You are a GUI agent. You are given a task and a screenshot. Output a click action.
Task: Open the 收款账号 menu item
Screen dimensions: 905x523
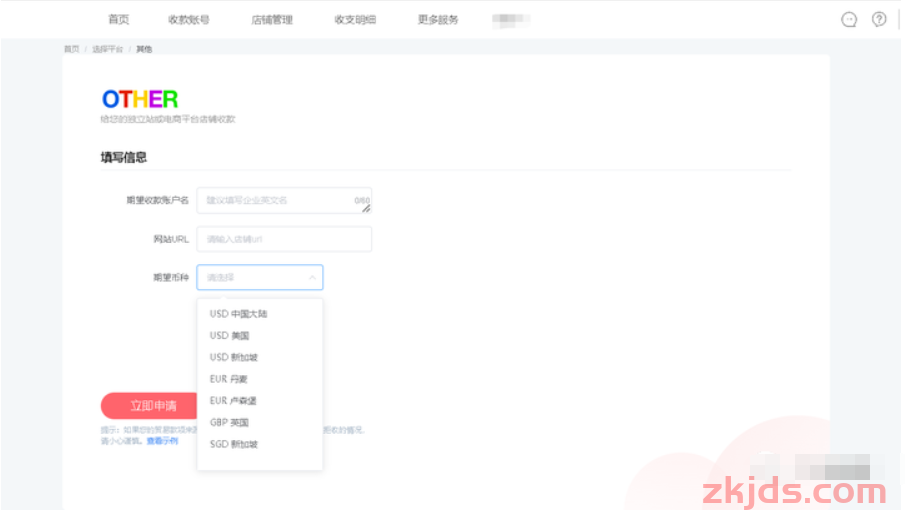[189, 20]
